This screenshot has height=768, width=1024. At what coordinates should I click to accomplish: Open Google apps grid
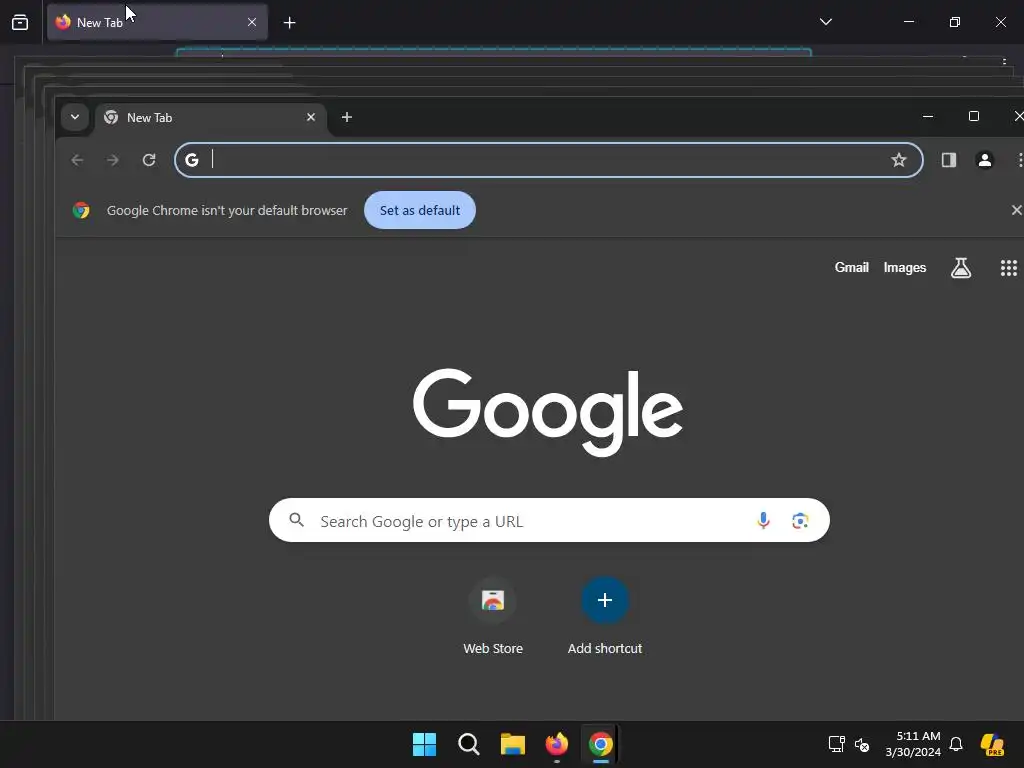(1009, 268)
